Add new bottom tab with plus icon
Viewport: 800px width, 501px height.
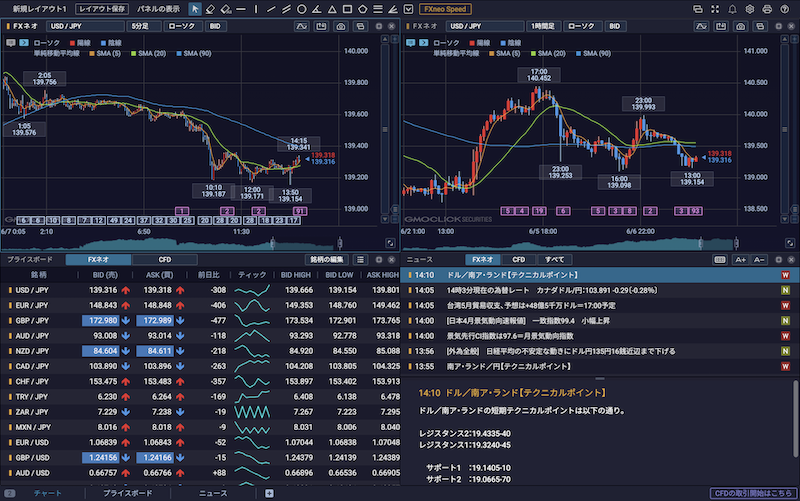pyautogui.click(x=269, y=493)
